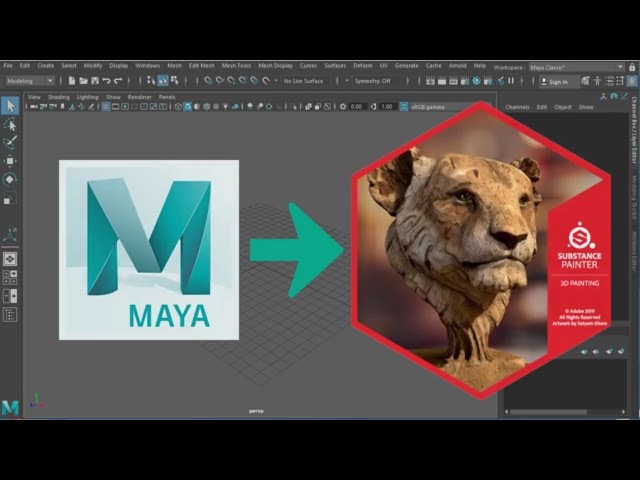The image size is (640, 480).
Task: Click the No Live Surface field
Action: pos(303,81)
